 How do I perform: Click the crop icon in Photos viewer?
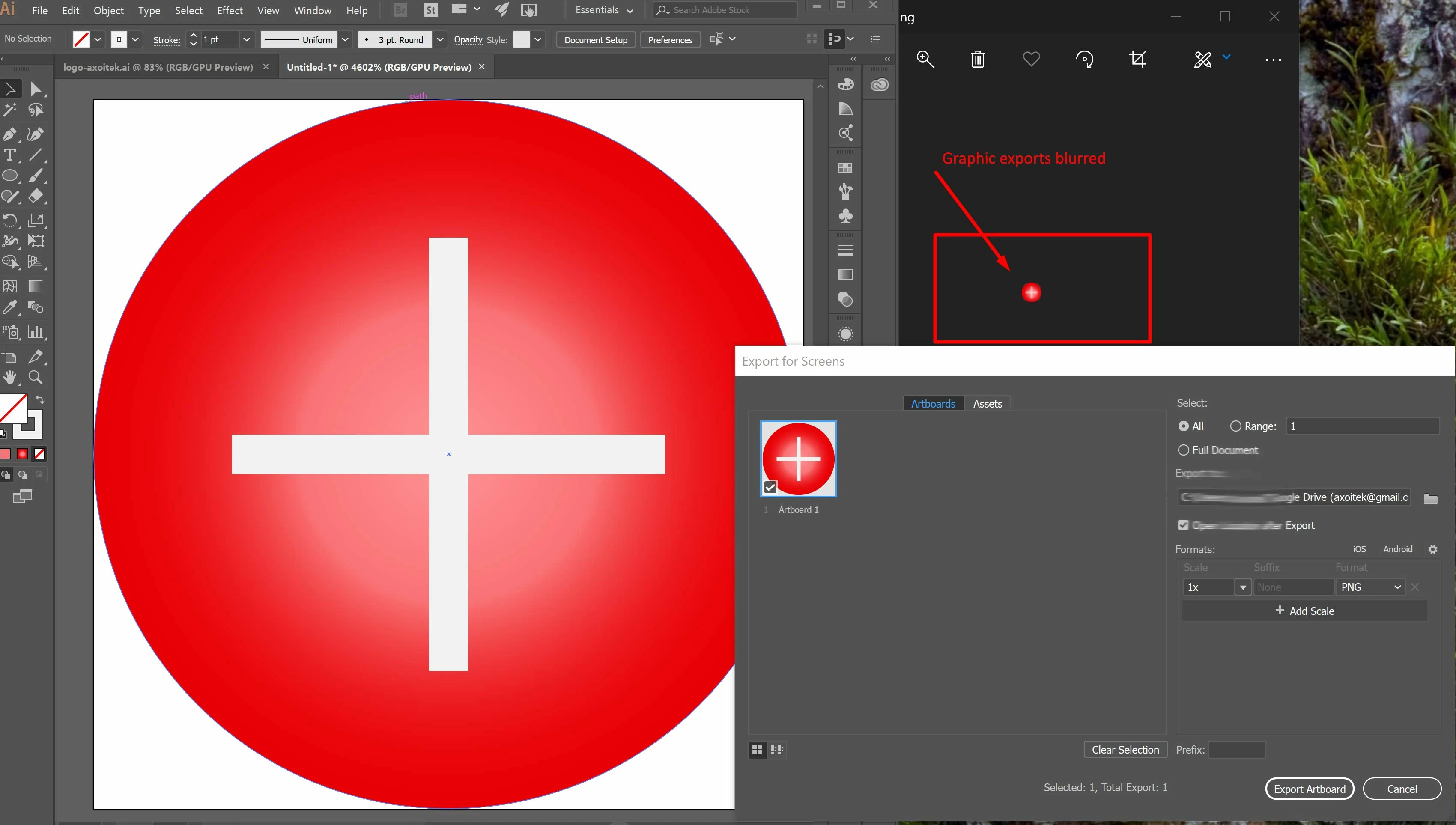pos(1137,59)
